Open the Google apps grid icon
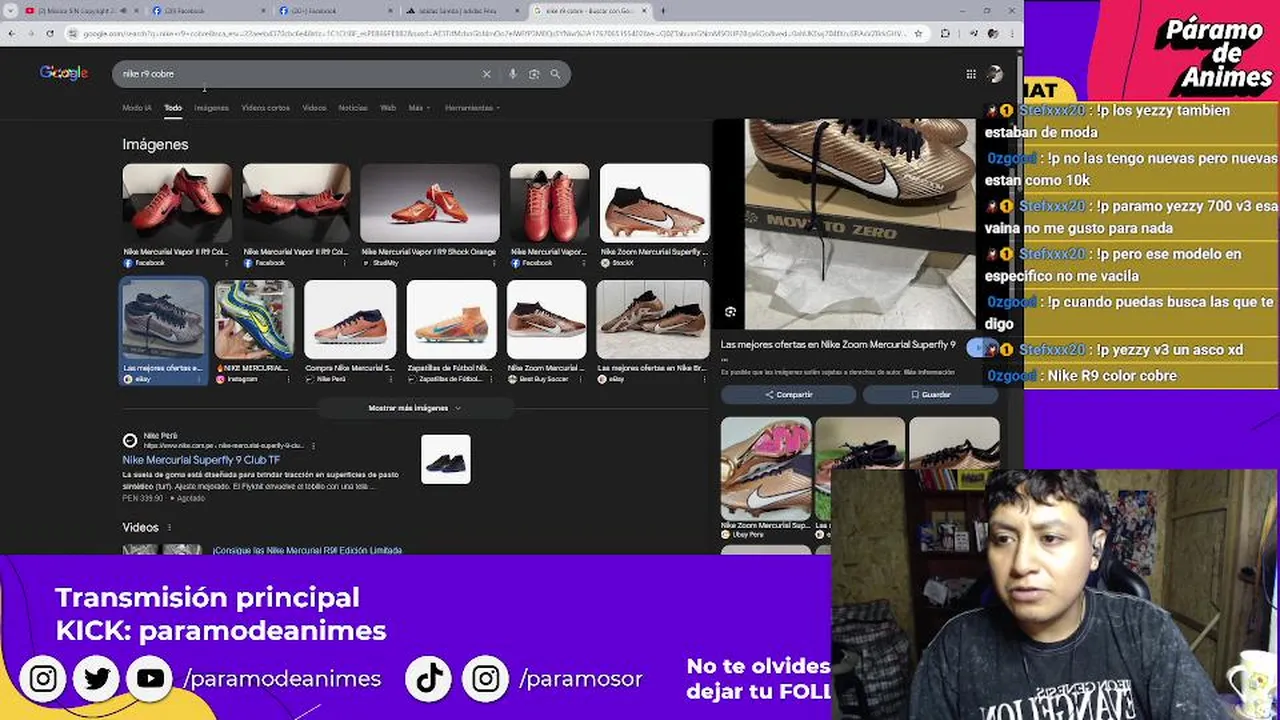The width and height of the screenshot is (1280, 720). point(971,74)
